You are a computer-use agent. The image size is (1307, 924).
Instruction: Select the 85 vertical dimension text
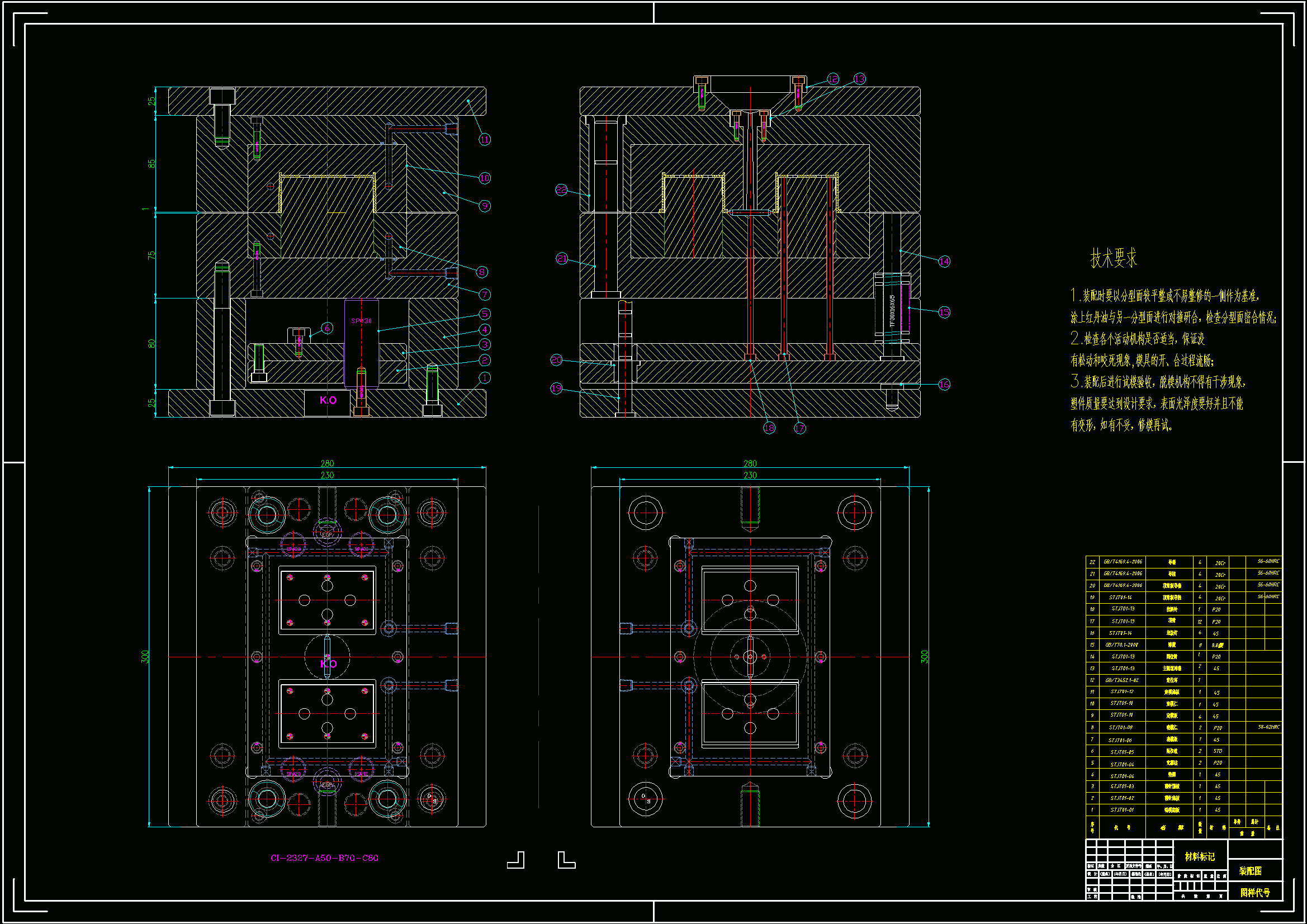(x=151, y=163)
